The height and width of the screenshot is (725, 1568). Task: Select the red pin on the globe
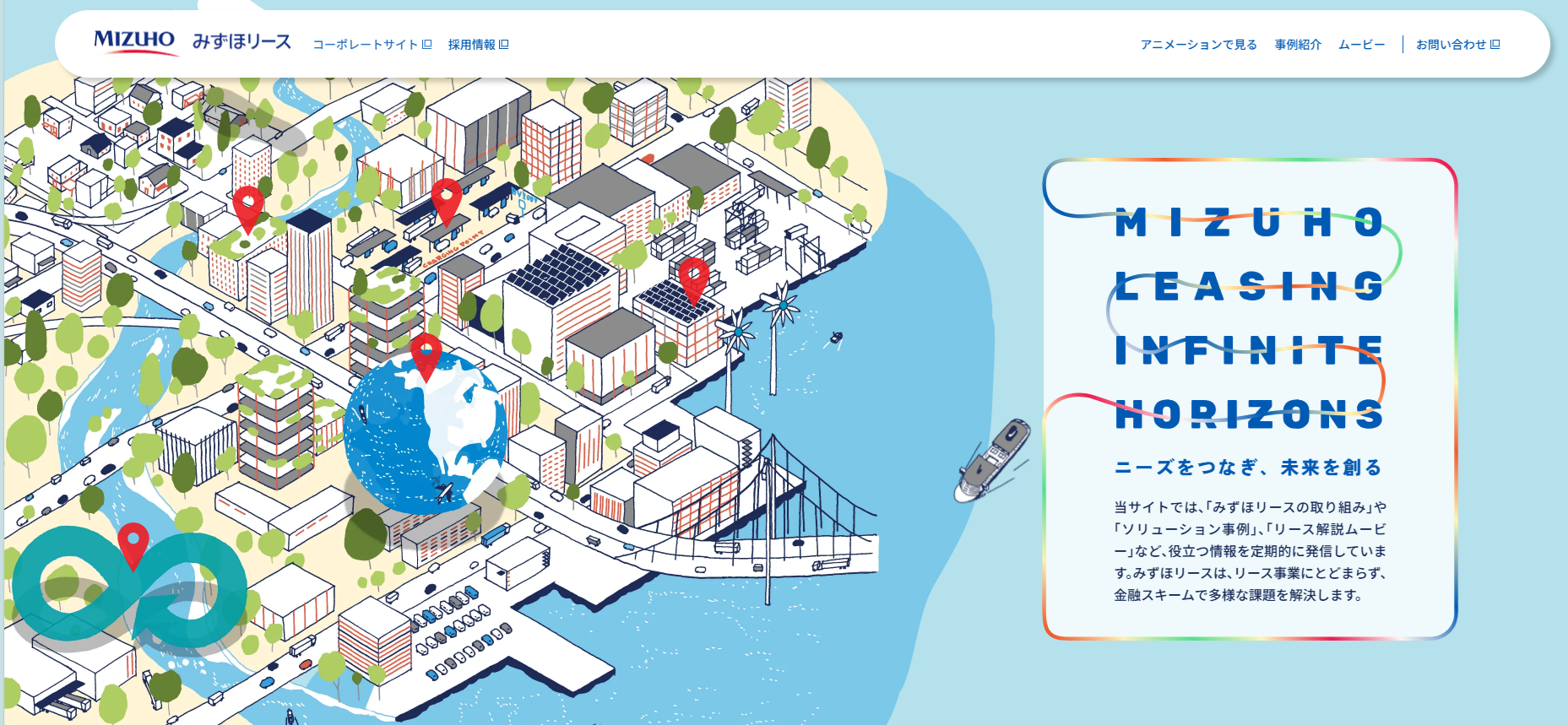(x=426, y=357)
